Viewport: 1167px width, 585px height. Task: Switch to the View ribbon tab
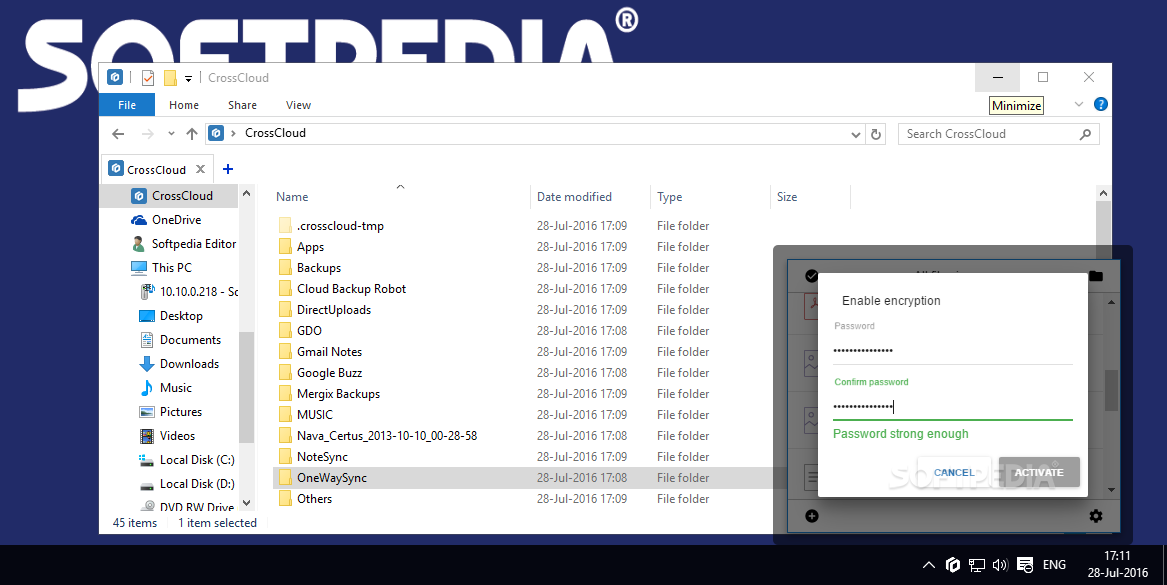pyautogui.click(x=298, y=105)
